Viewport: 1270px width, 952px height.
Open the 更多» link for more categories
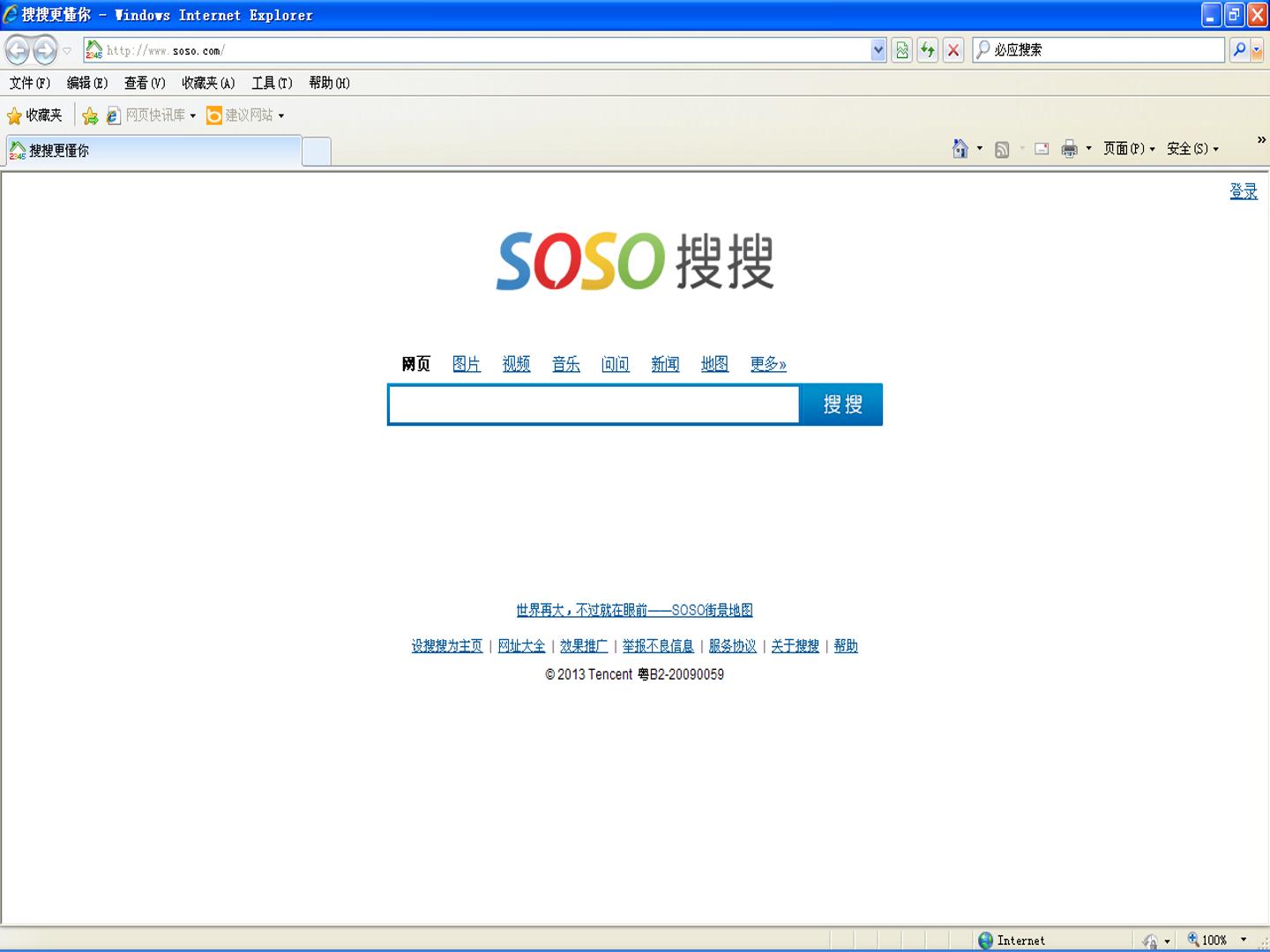click(x=768, y=364)
